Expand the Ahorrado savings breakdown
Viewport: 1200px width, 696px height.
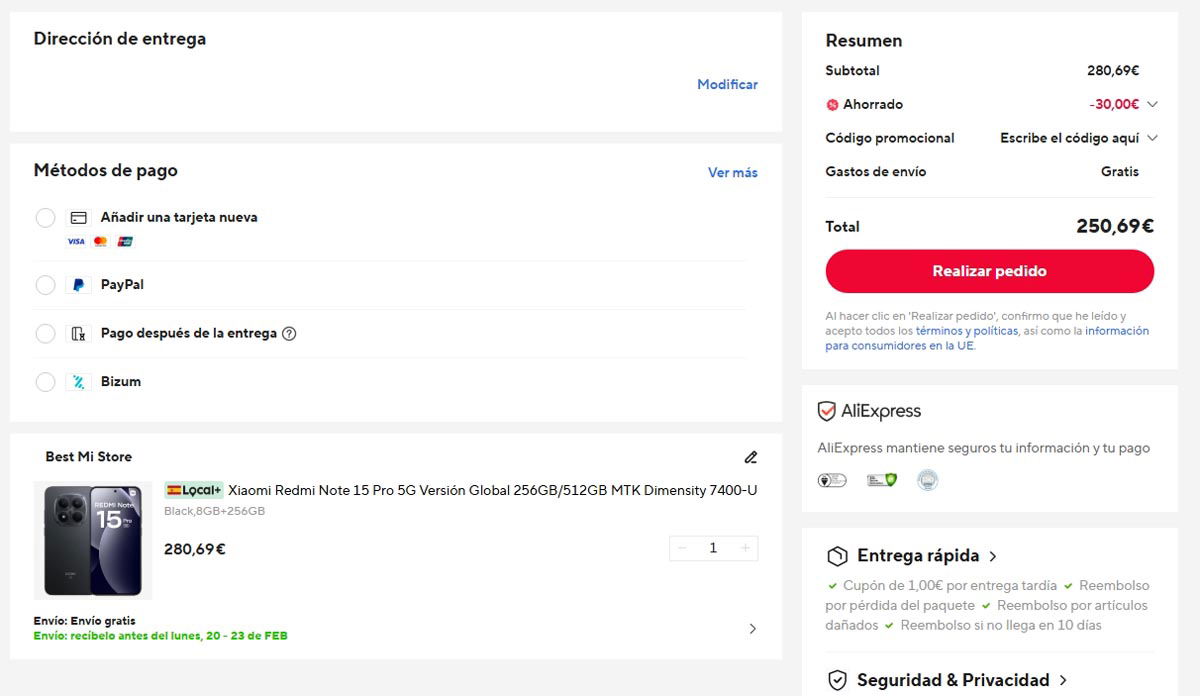(x=1151, y=104)
